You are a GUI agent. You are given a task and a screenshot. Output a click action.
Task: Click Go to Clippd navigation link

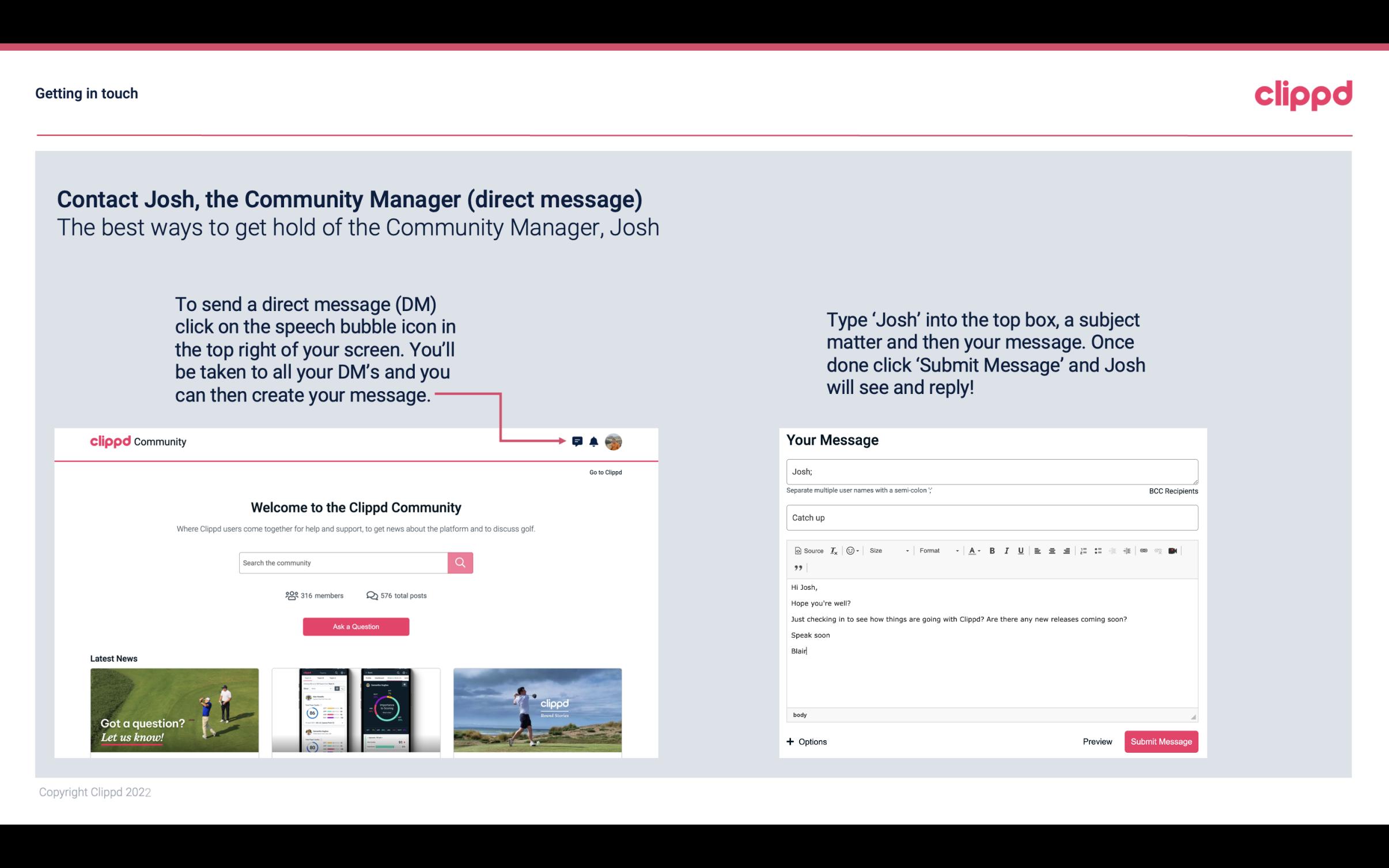604,472
